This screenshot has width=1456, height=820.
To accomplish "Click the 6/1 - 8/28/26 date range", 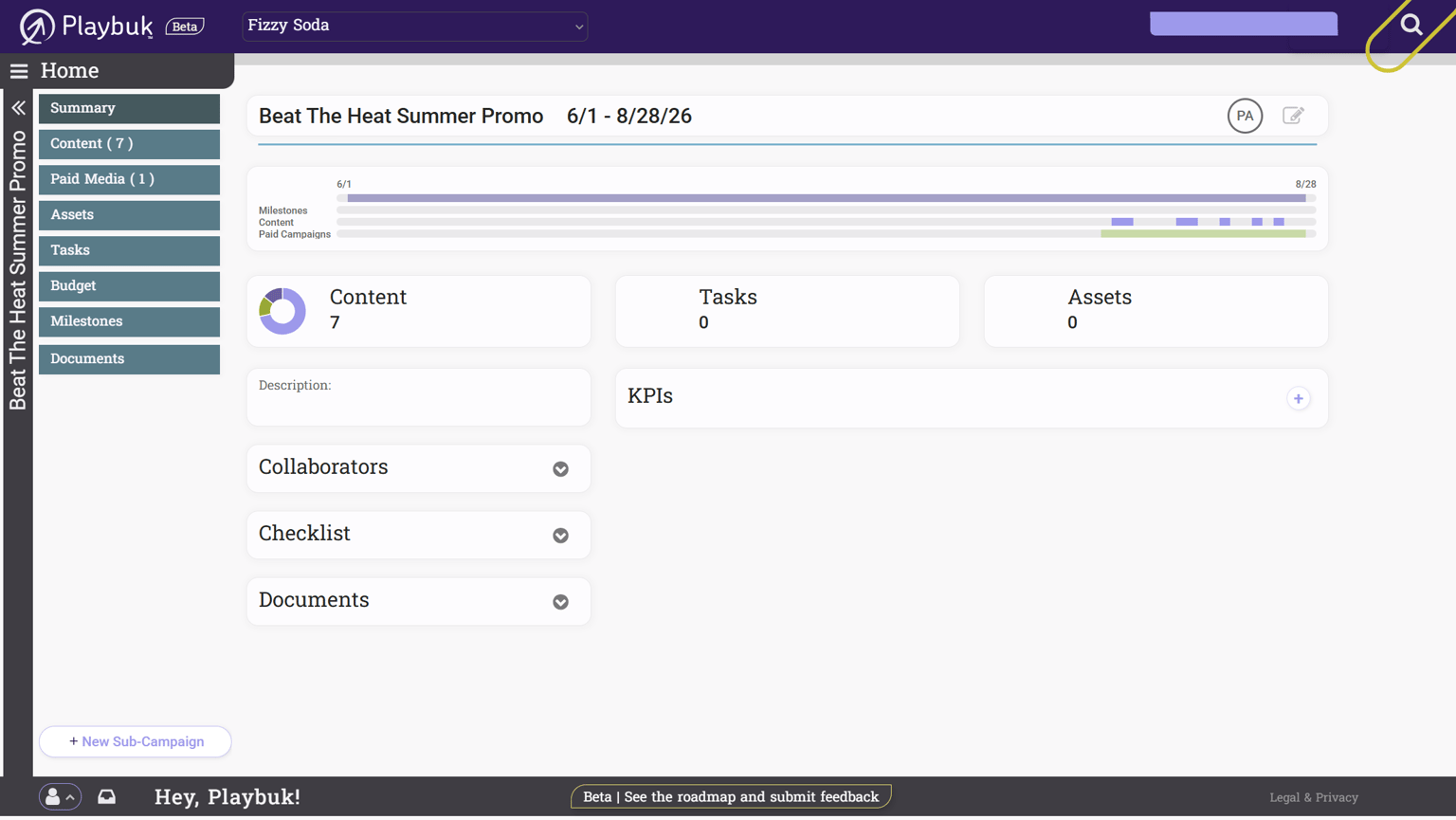I will pos(629,116).
